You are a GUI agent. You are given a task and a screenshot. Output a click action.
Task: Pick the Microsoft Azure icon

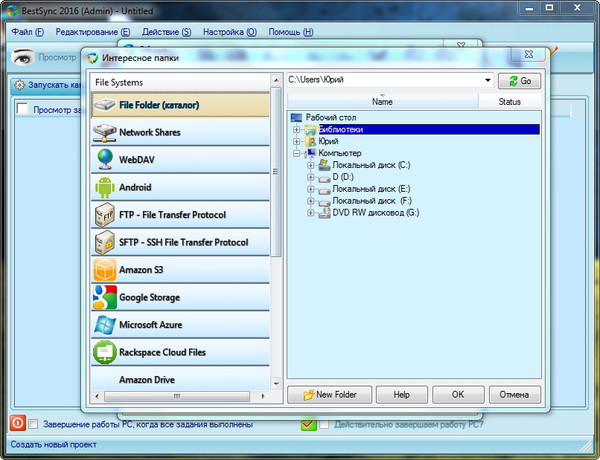click(x=104, y=325)
